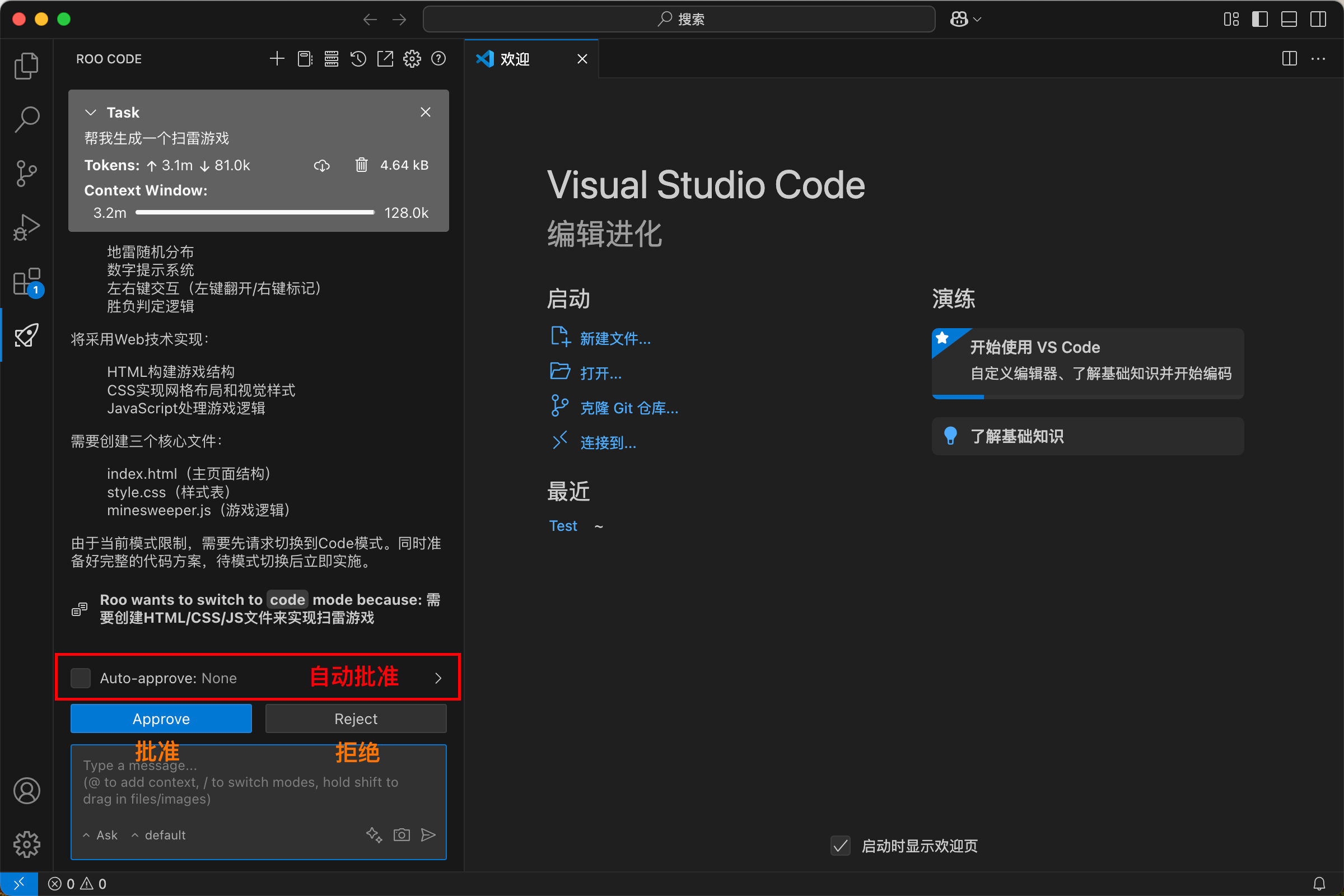Delete task with trash icon
The width and height of the screenshot is (1344, 896).
[x=361, y=165]
